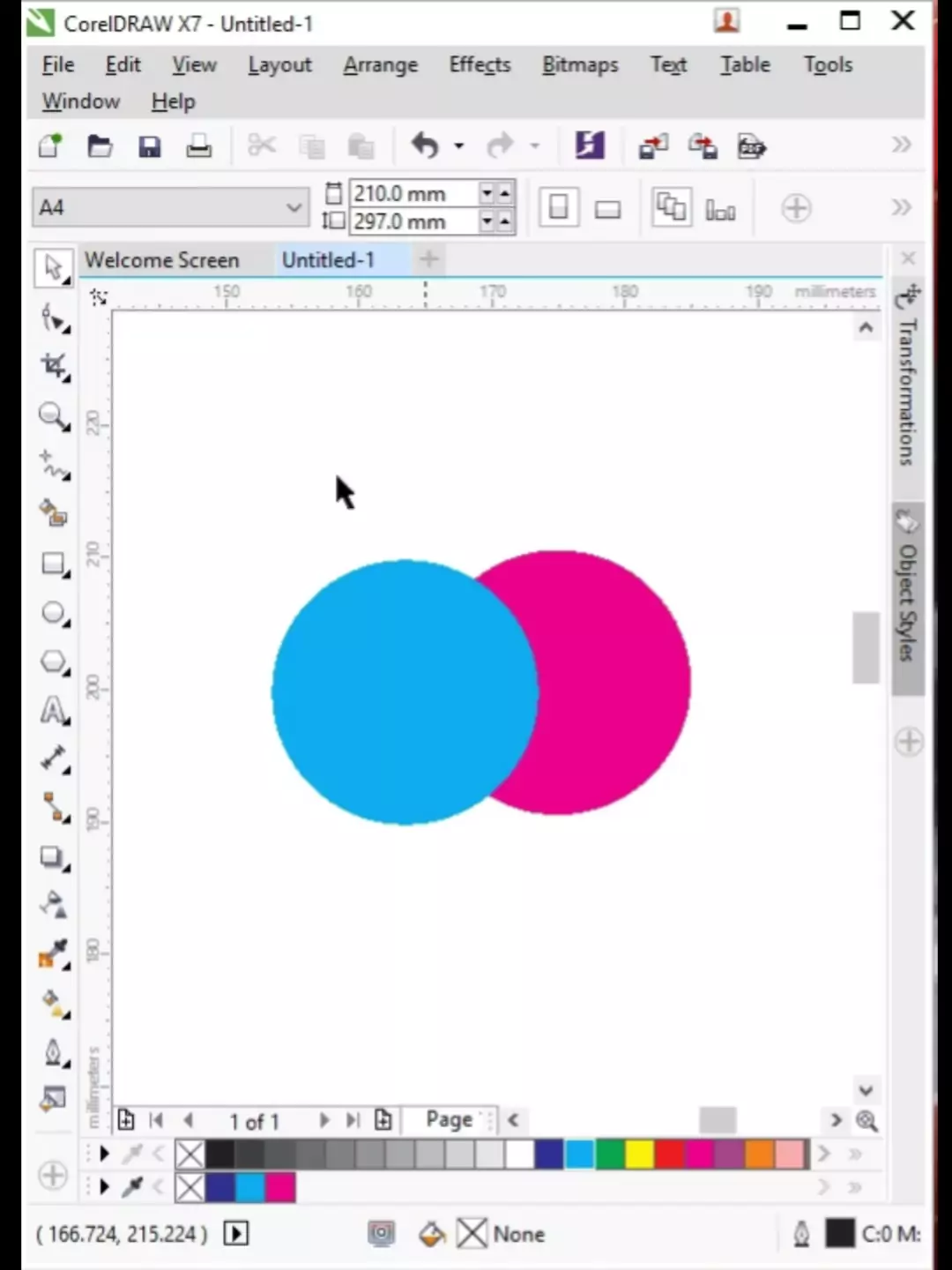Toggle landscape page orientation

coord(607,209)
